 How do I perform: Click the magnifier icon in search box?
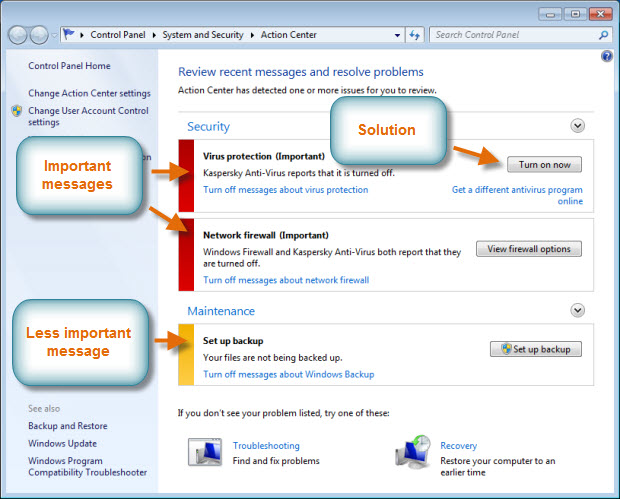pos(603,35)
